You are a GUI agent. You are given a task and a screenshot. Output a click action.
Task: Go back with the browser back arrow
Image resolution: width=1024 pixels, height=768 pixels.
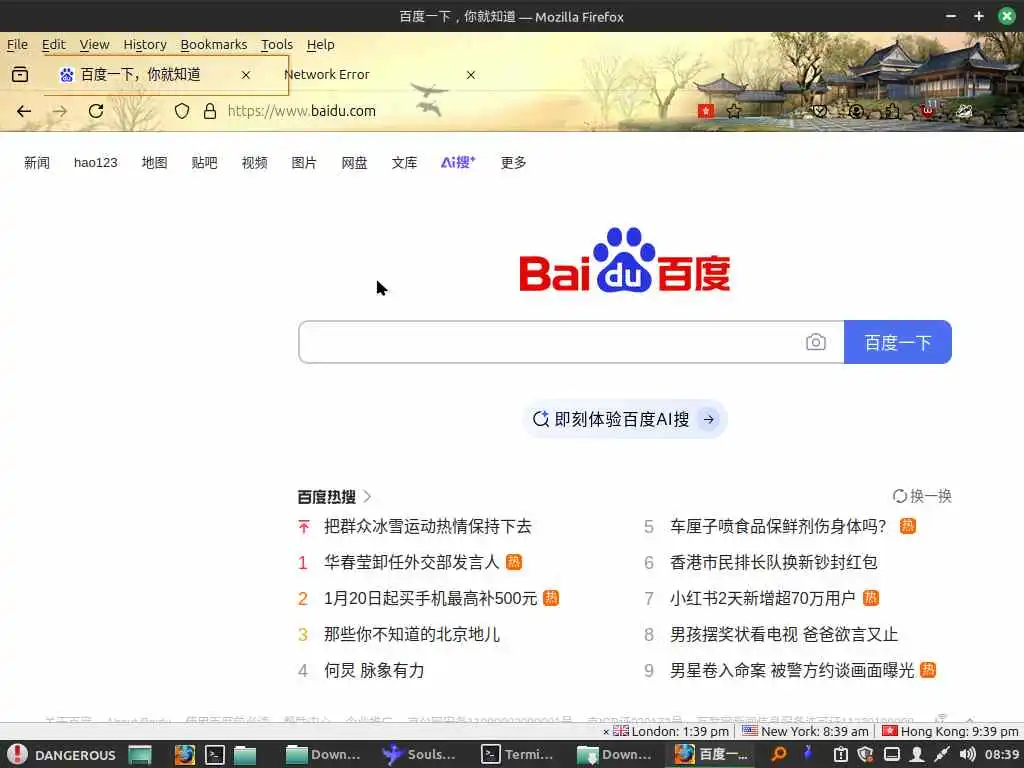click(x=24, y=111)
